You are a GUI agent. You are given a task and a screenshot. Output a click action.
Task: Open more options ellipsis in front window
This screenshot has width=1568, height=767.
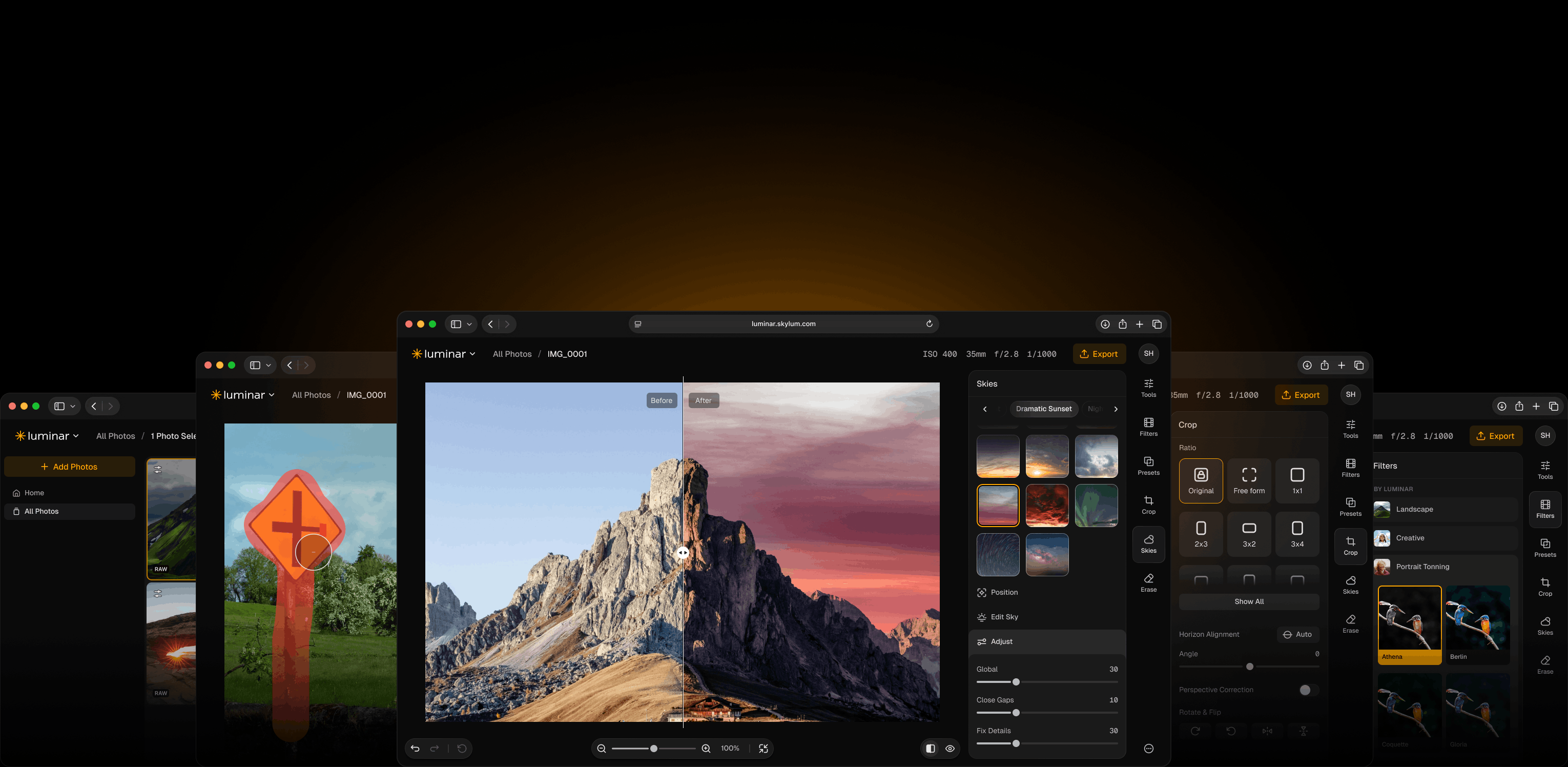[x=1149, y=748]
